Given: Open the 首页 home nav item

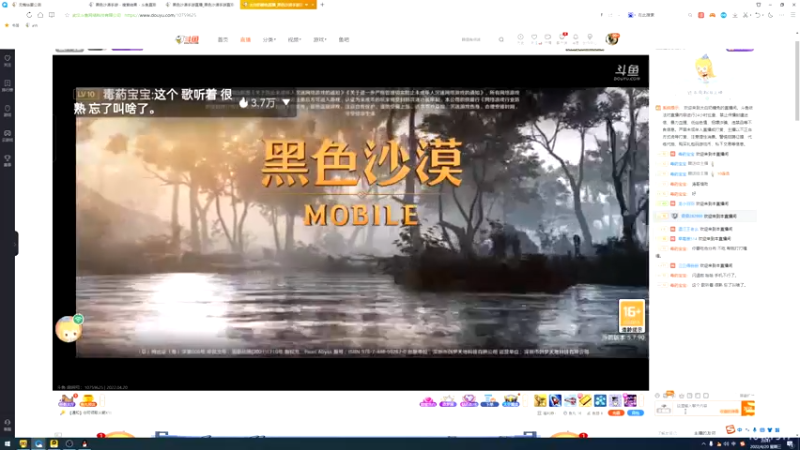Looking at the screenshot, I should click(223, 39).
